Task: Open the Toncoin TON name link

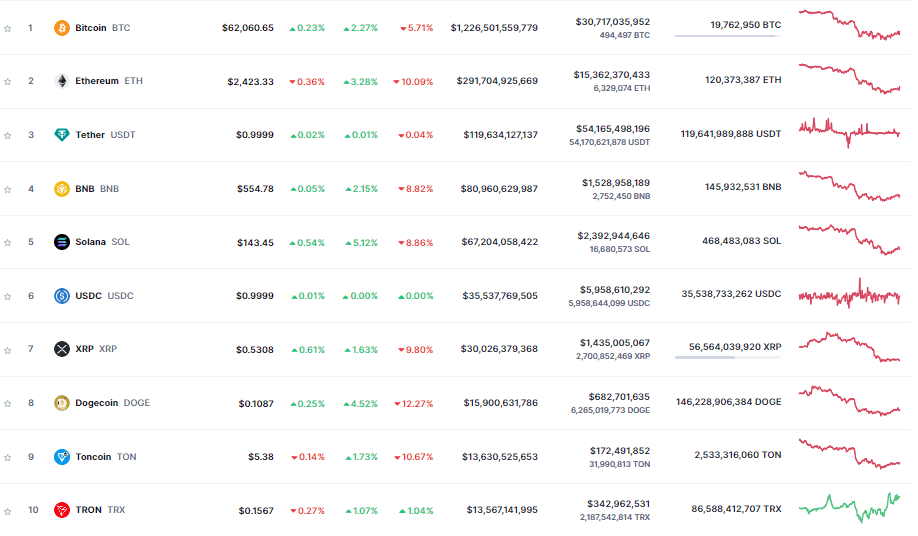Action: click(106, 456)
